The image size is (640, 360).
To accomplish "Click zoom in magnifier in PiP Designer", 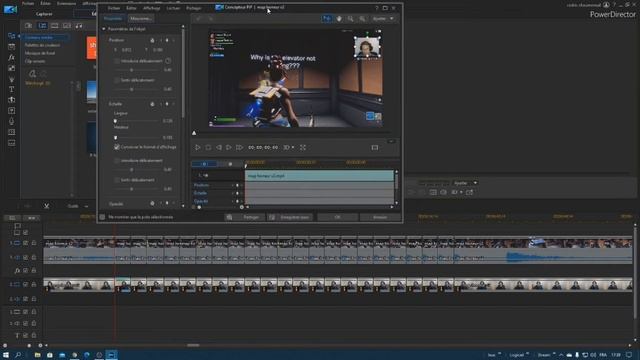I will [x=350, y=18].
